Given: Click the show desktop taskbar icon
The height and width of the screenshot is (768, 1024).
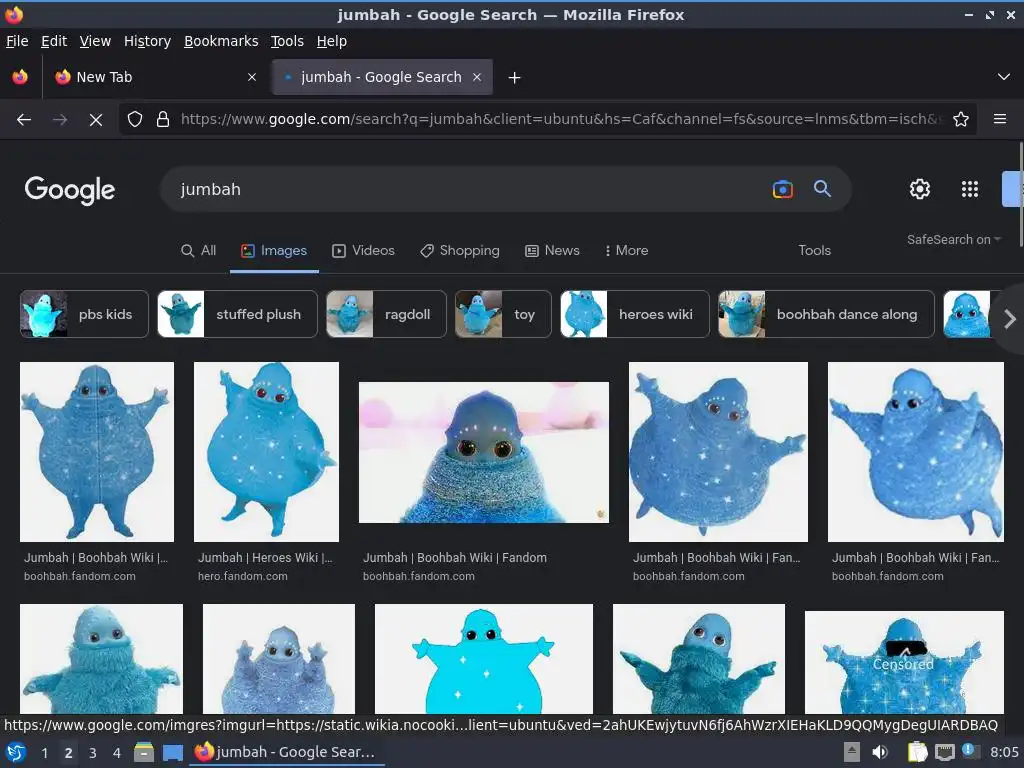Looking at the screenshot, I should 173,753.
